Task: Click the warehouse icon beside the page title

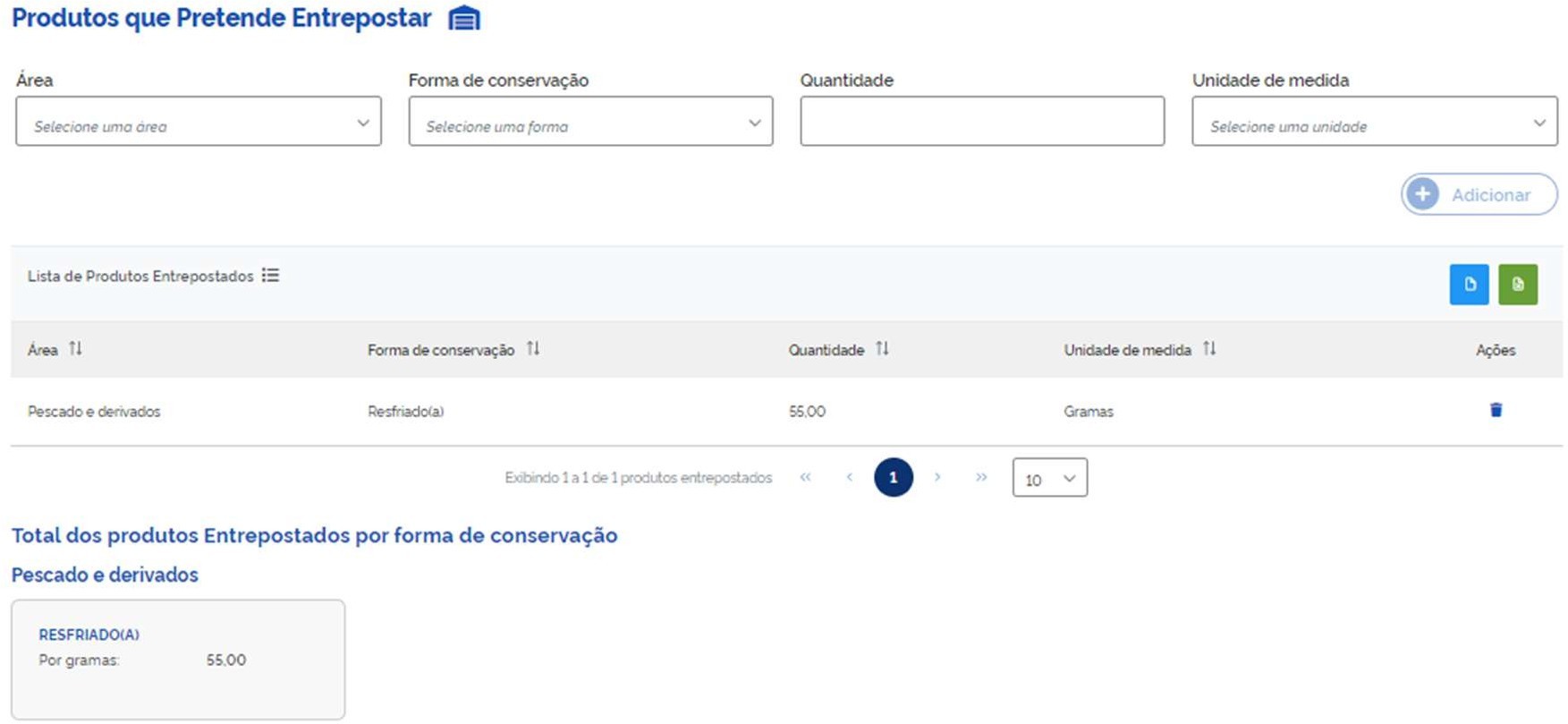Action: click(x=463, y=18)
